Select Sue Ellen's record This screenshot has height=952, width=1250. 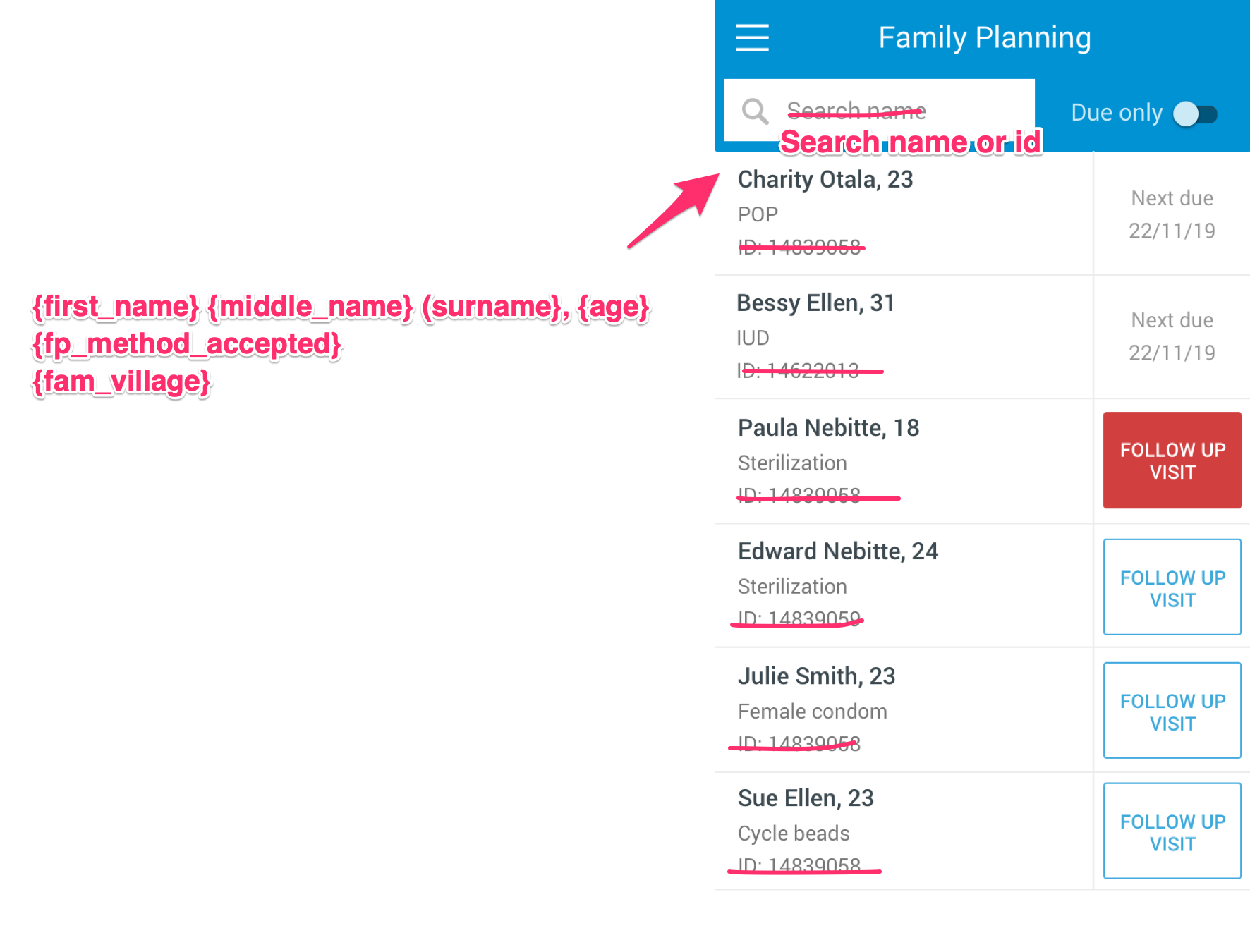click(x=806, y=798)
